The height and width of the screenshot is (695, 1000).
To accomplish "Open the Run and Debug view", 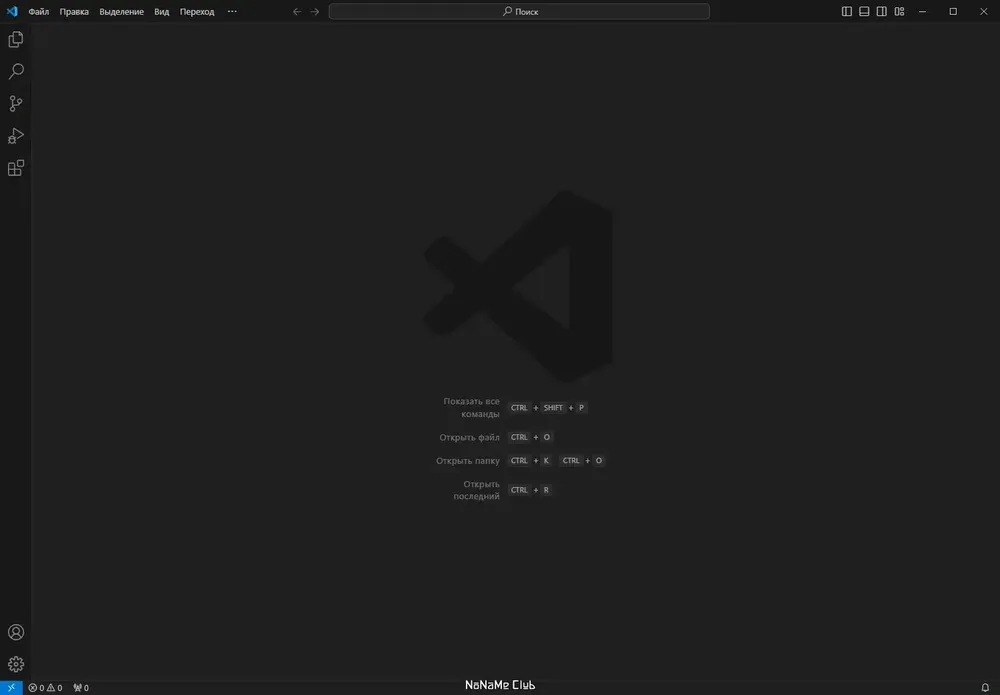I will 15,135.
